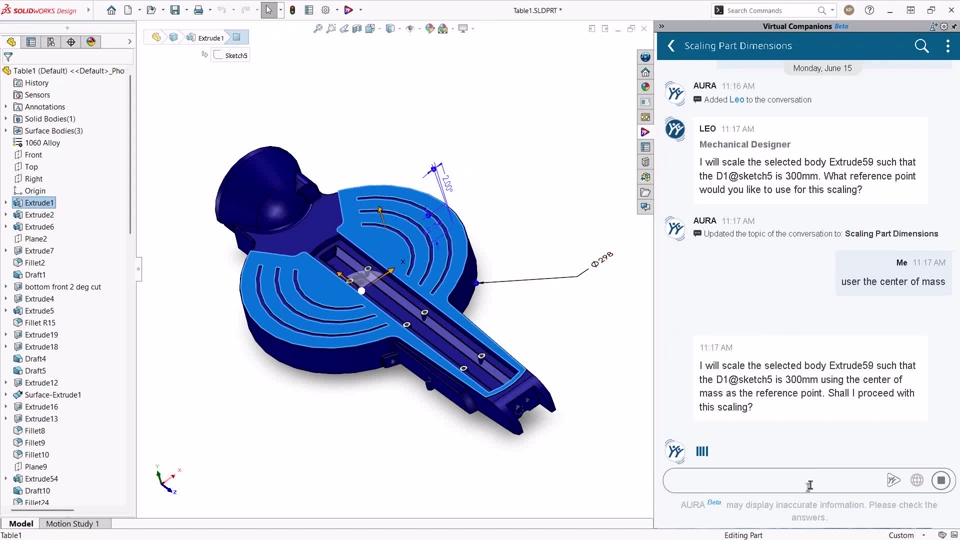Click the Home icon in top toolbar

(x=111, y=10)
